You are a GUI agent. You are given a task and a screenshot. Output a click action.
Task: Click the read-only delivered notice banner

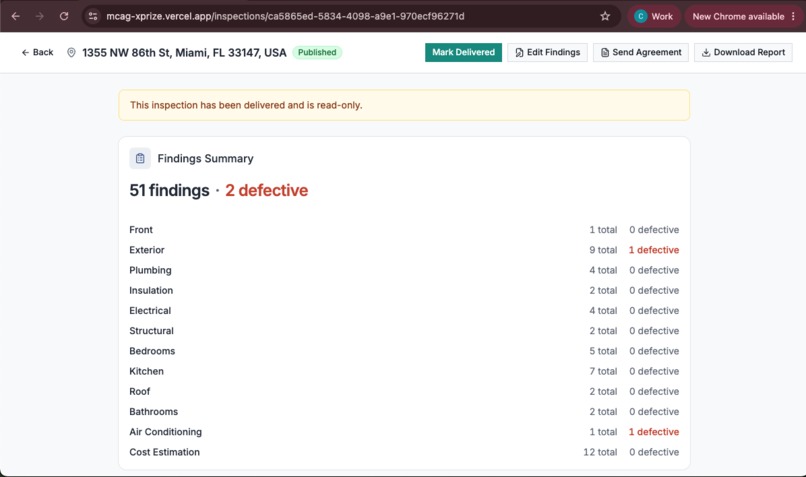click(404, 105)
